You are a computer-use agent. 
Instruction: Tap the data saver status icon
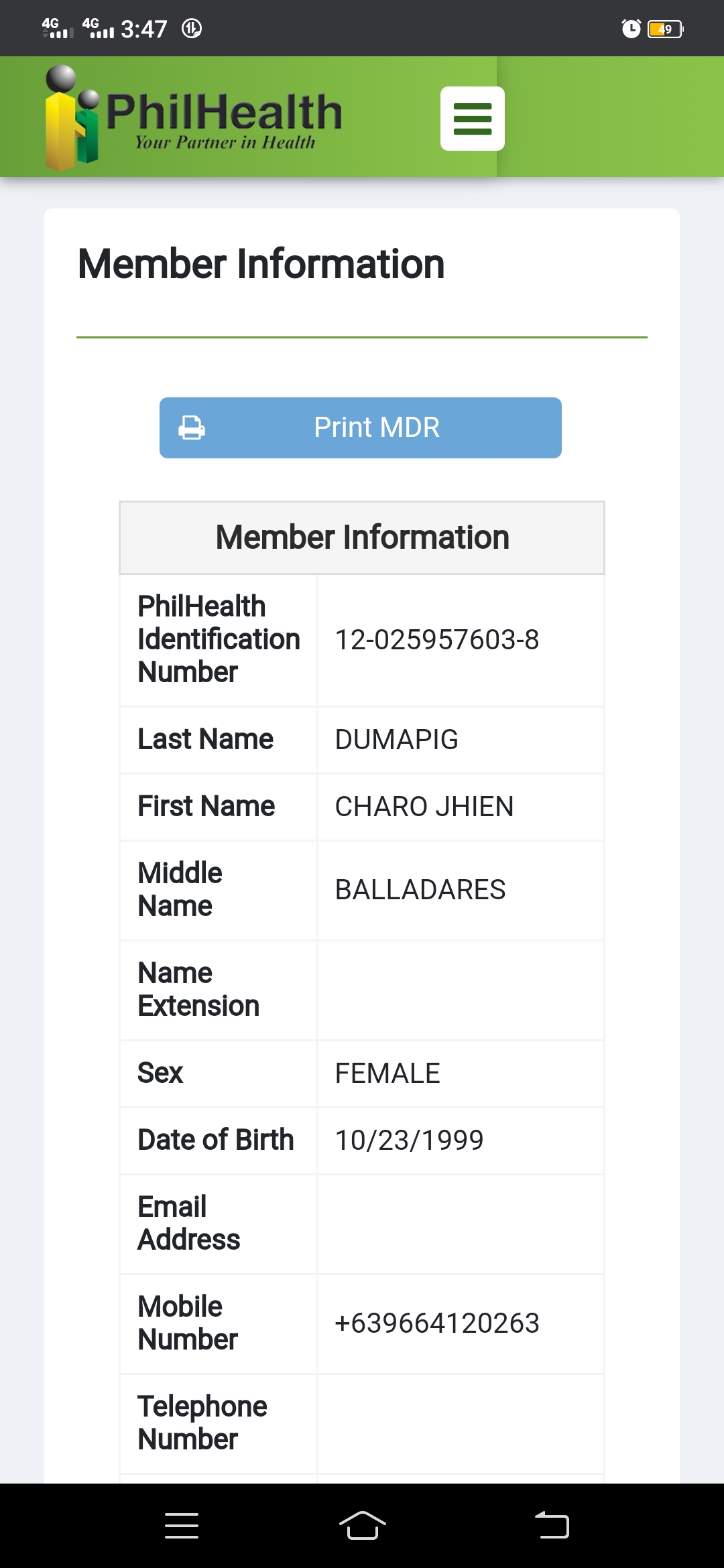tap(192, 29)
